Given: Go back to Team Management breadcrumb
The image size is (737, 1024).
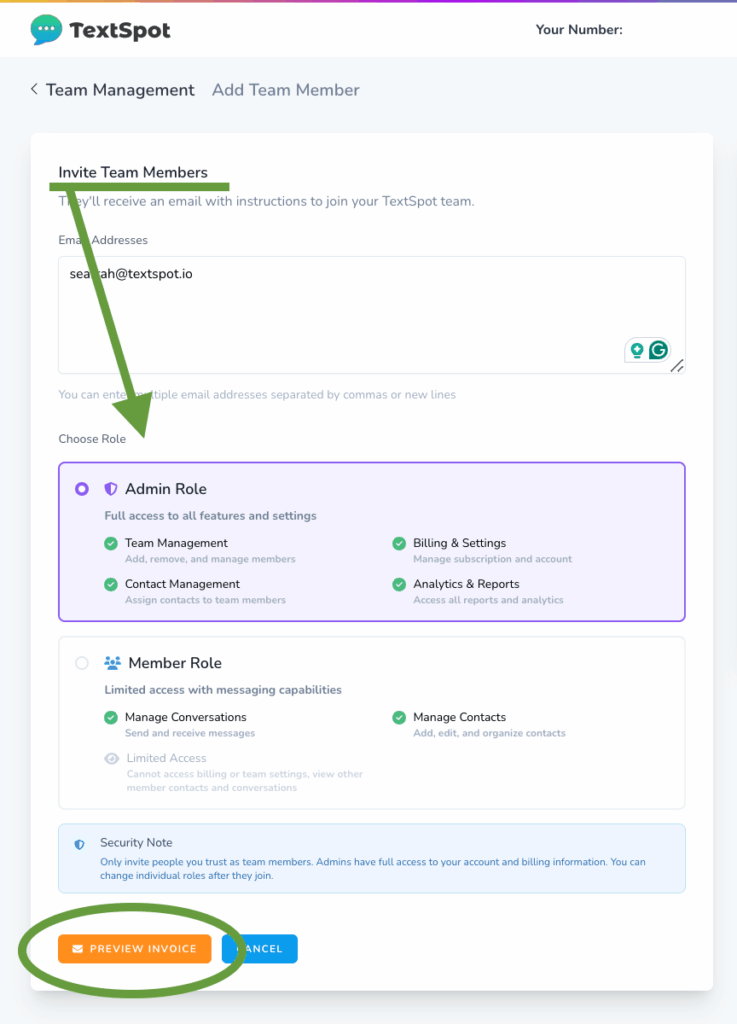Looking at the screenshot, I should click(120, 90).
